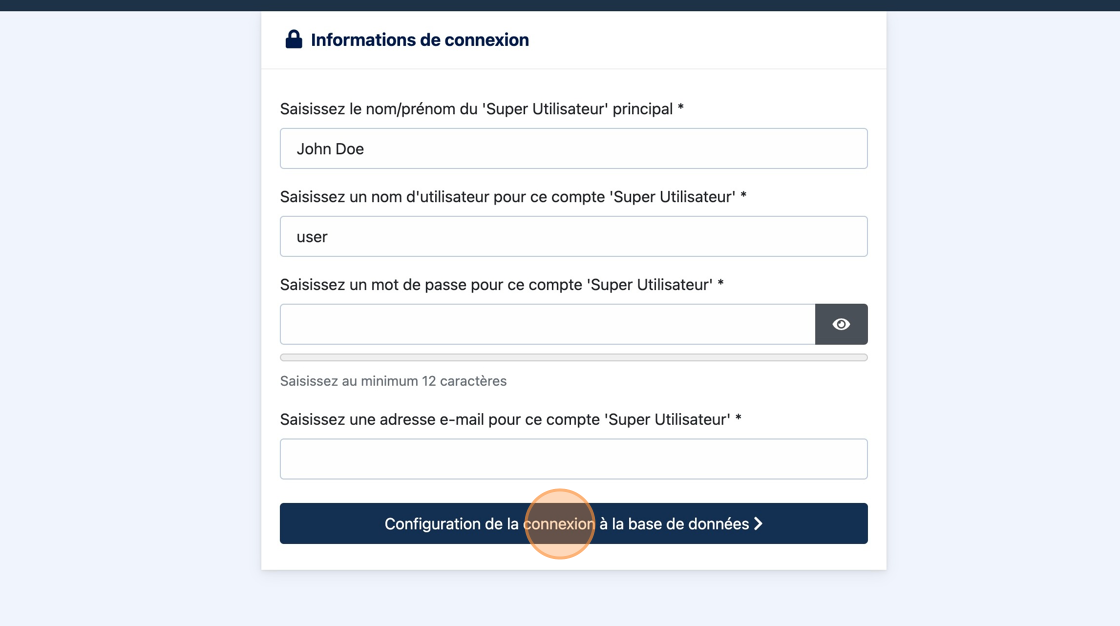
Task: Focus the name field containing John Doe
Action: [573, 149]
